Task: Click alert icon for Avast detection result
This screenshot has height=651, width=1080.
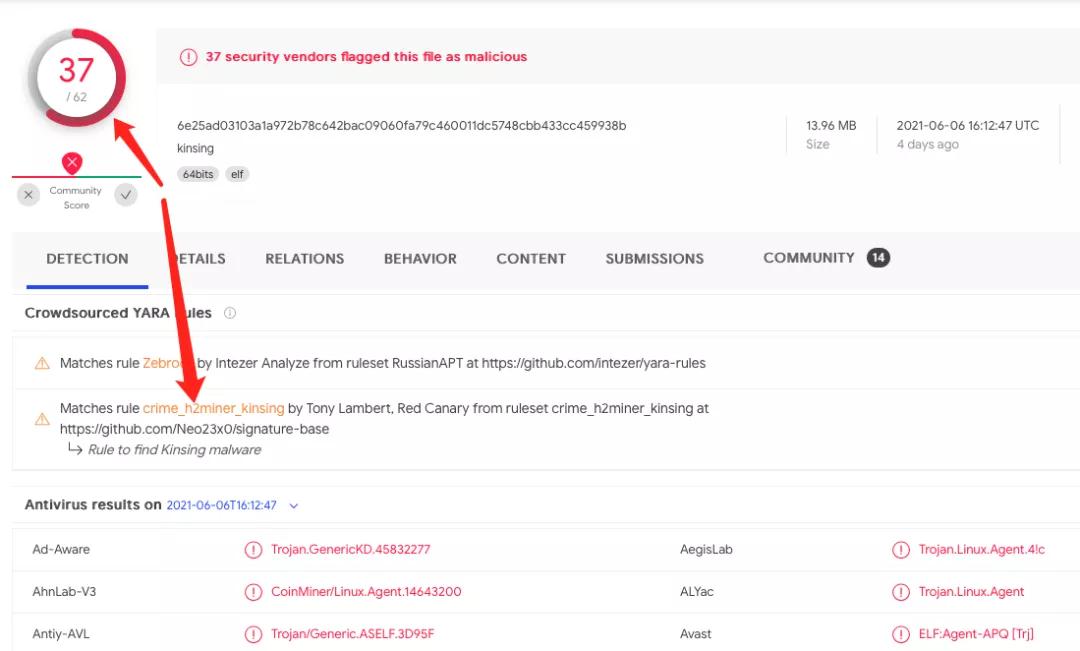Action: click(x=901, y=634)
